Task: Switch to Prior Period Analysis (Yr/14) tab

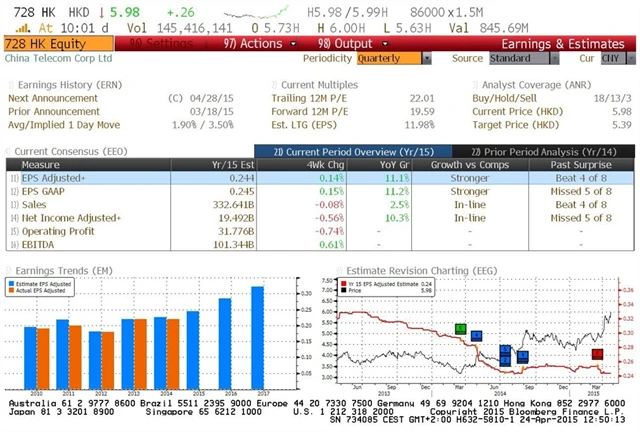Action: click(x=542, y=150)
